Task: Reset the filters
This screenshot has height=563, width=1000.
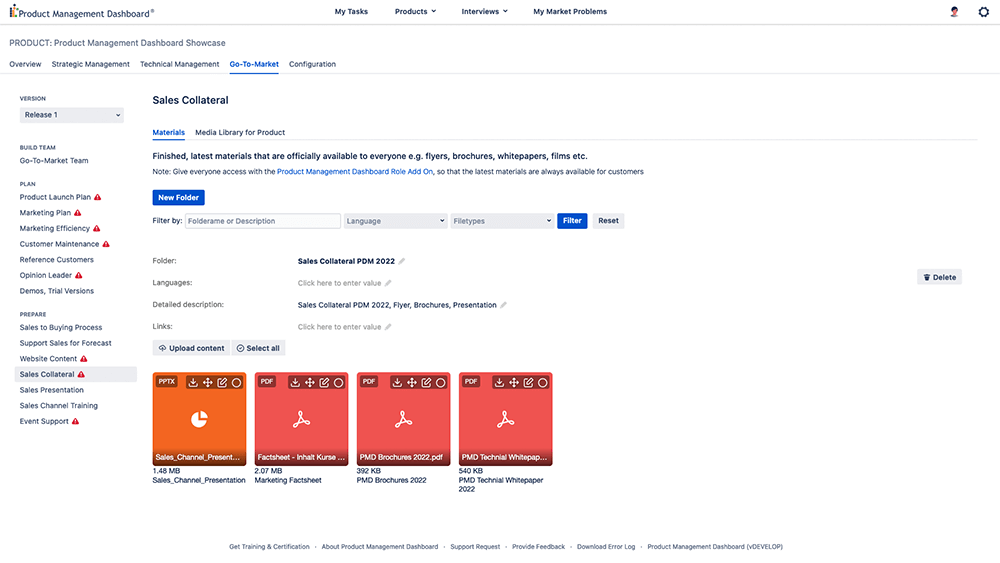Action: click(x=608, y=221)
